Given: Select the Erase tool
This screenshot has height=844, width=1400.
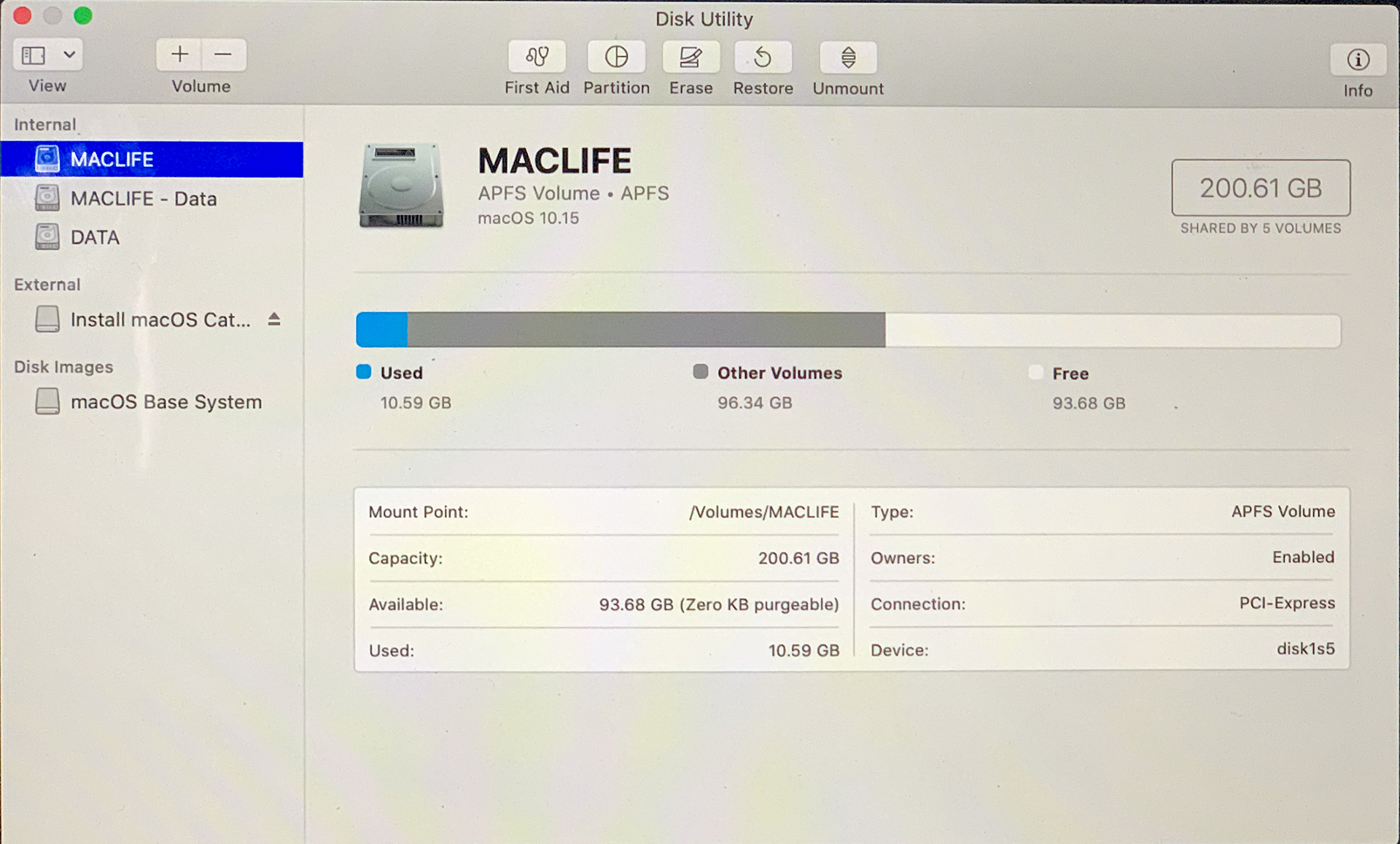Looking at the screenshot, I should tap(691, 66).
